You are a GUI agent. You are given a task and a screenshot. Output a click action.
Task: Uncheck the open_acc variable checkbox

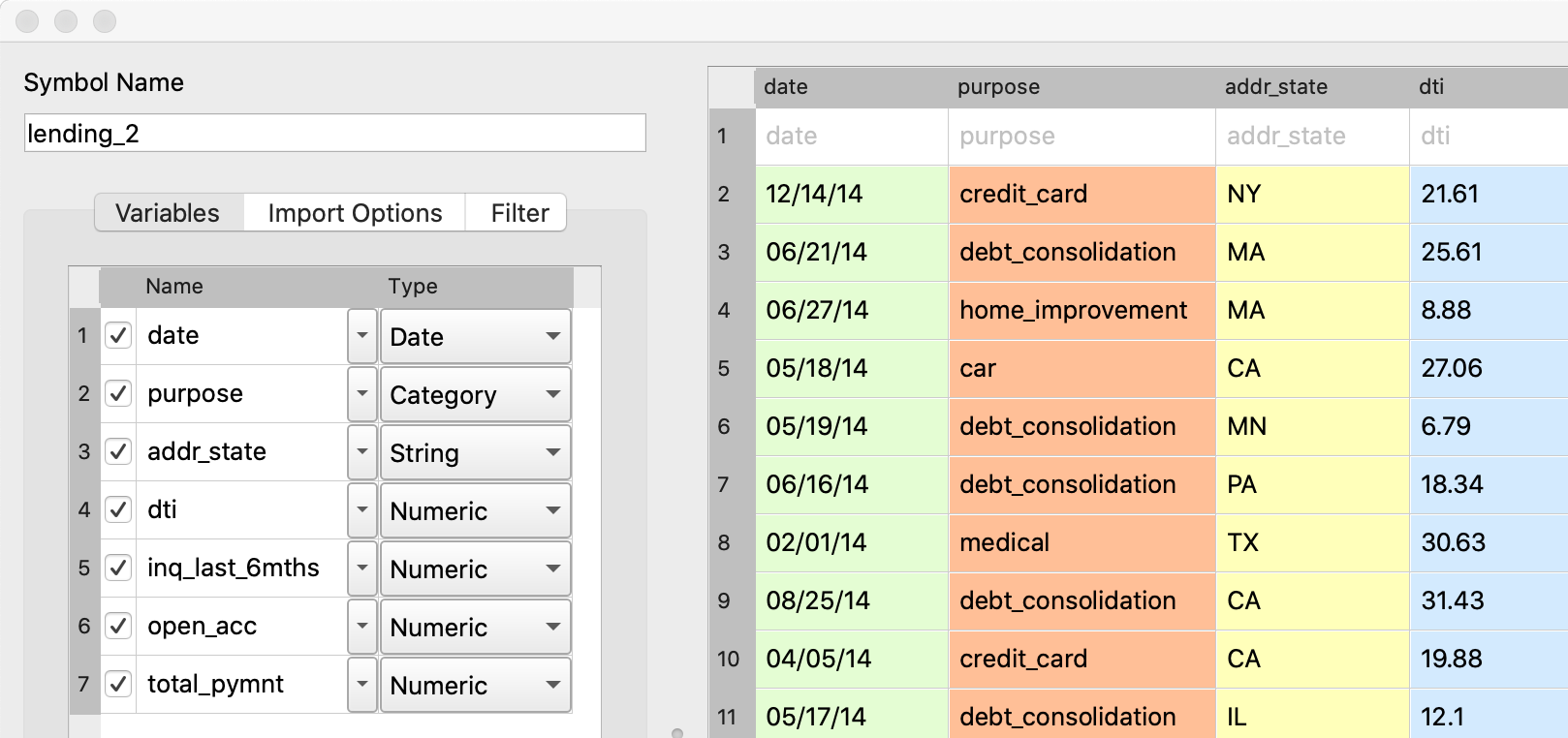pyautogui.click(x=118, y=626)
